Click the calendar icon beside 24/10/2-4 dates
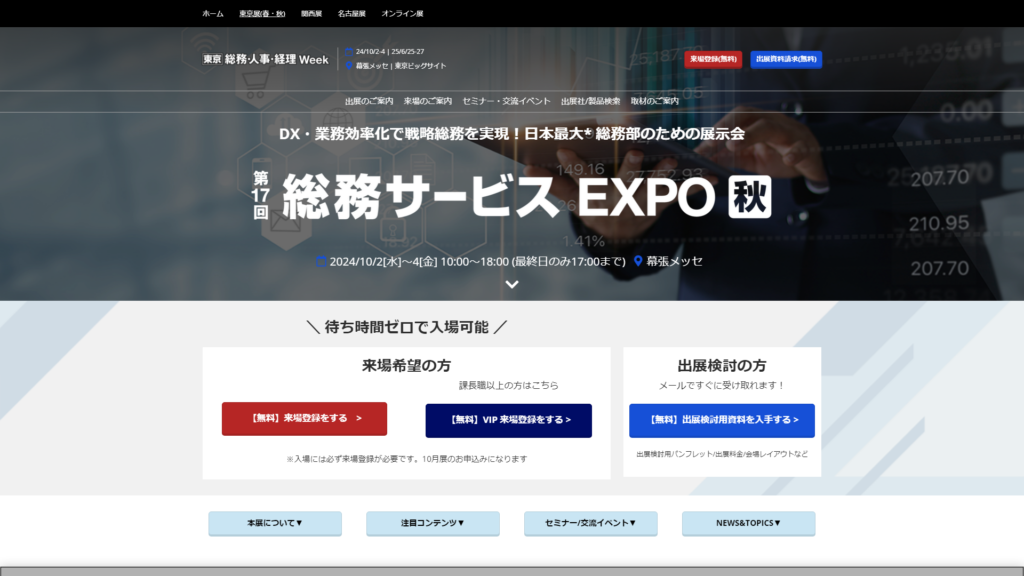The image size is (1024, 576). (349, 52)
